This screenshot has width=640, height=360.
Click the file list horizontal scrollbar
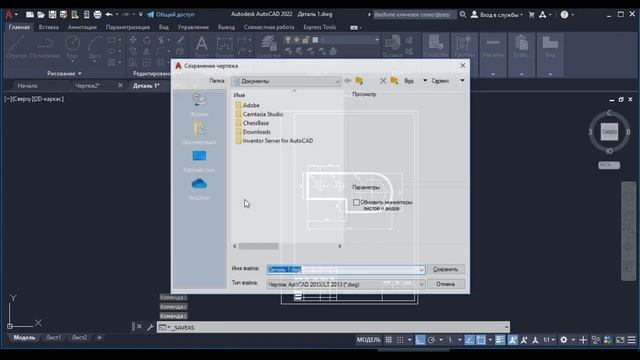pyautogui.click(x=287, y=246)
